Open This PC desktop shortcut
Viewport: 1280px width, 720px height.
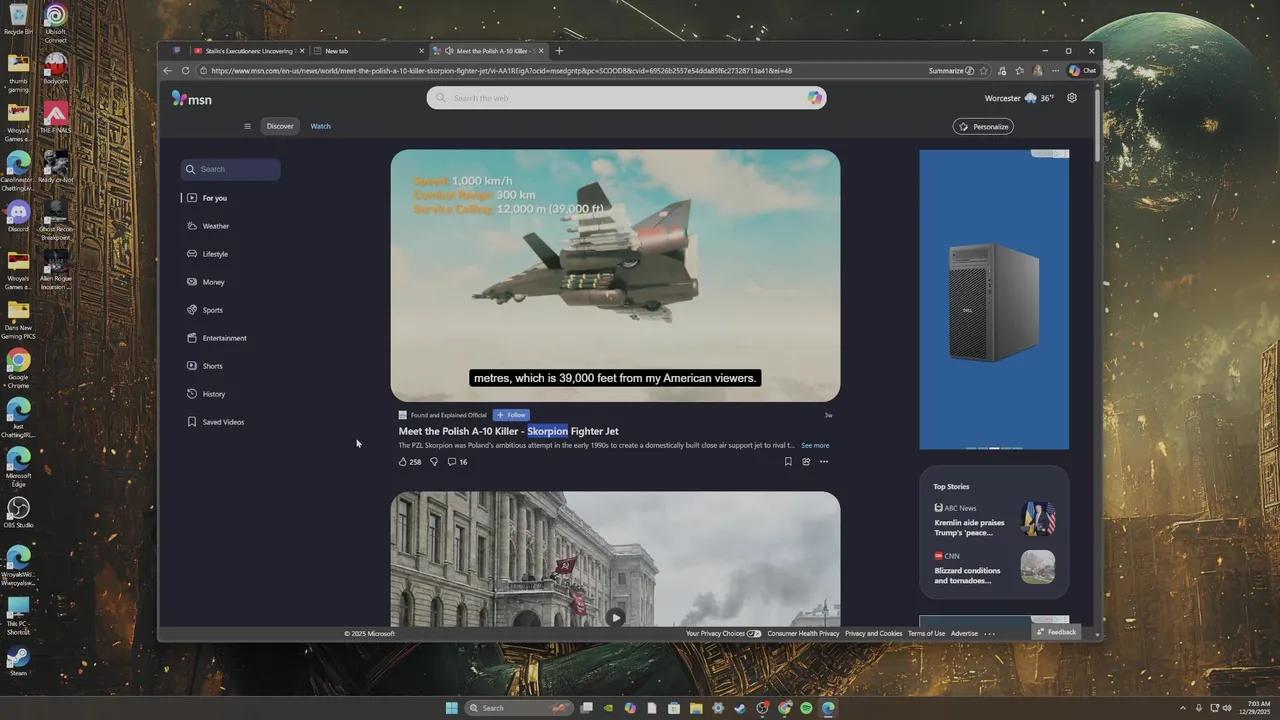tap(18, 616)
